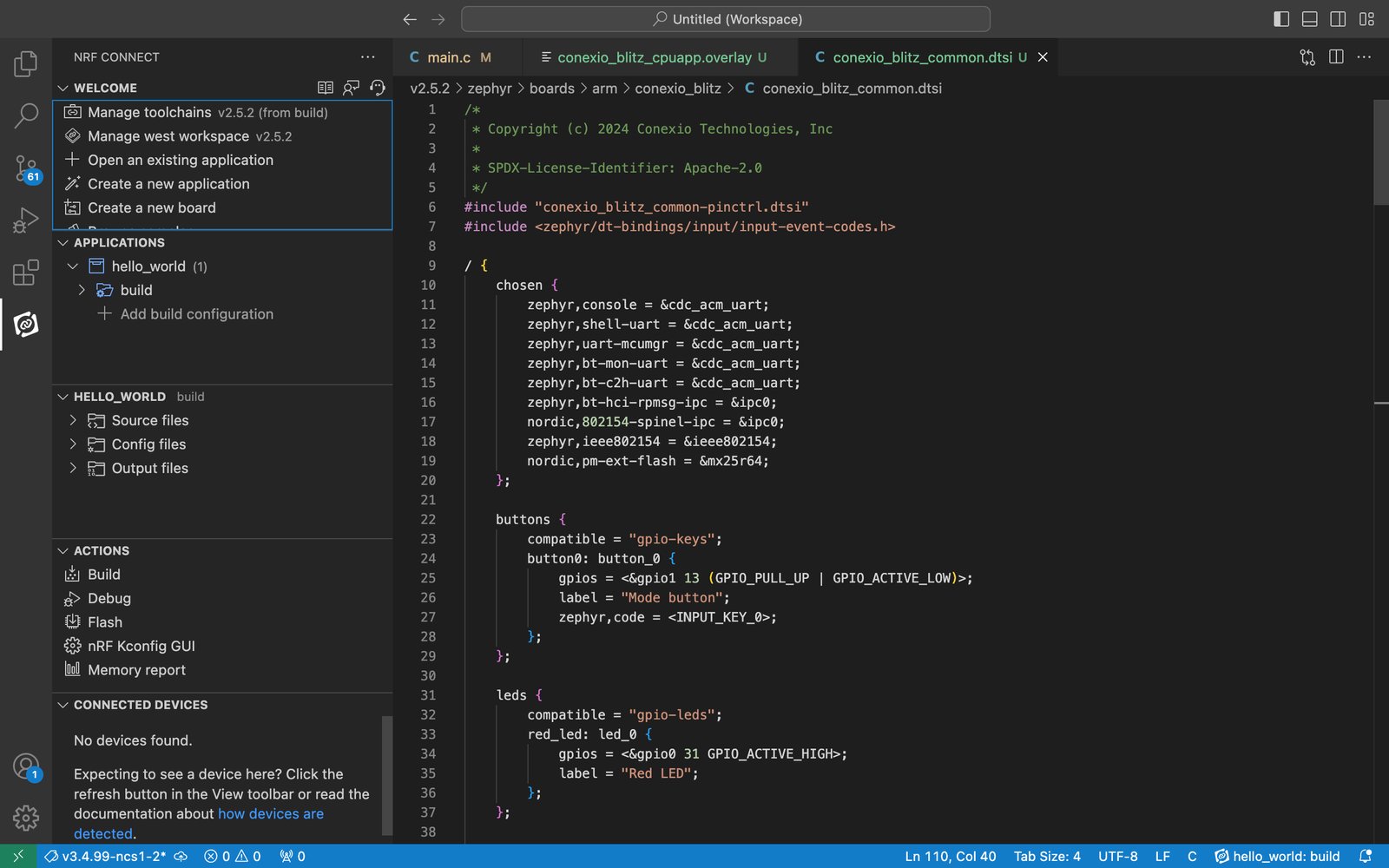Open the Extensions view
This screenshot has width=1389, height=868.
[x=26, y=272]
